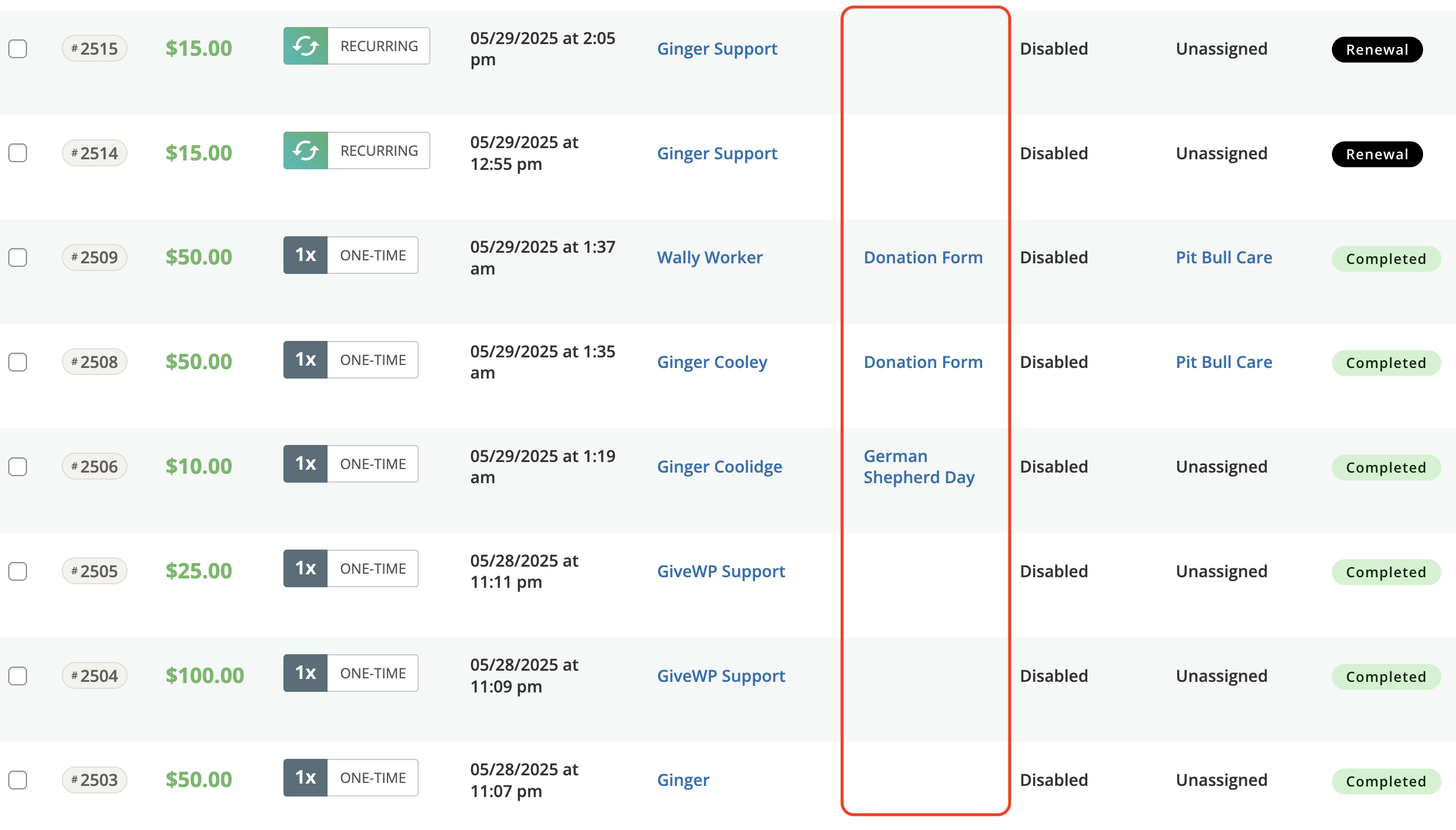
Task: Click the Completed status badge on #2506
Action: (1386, 467)
